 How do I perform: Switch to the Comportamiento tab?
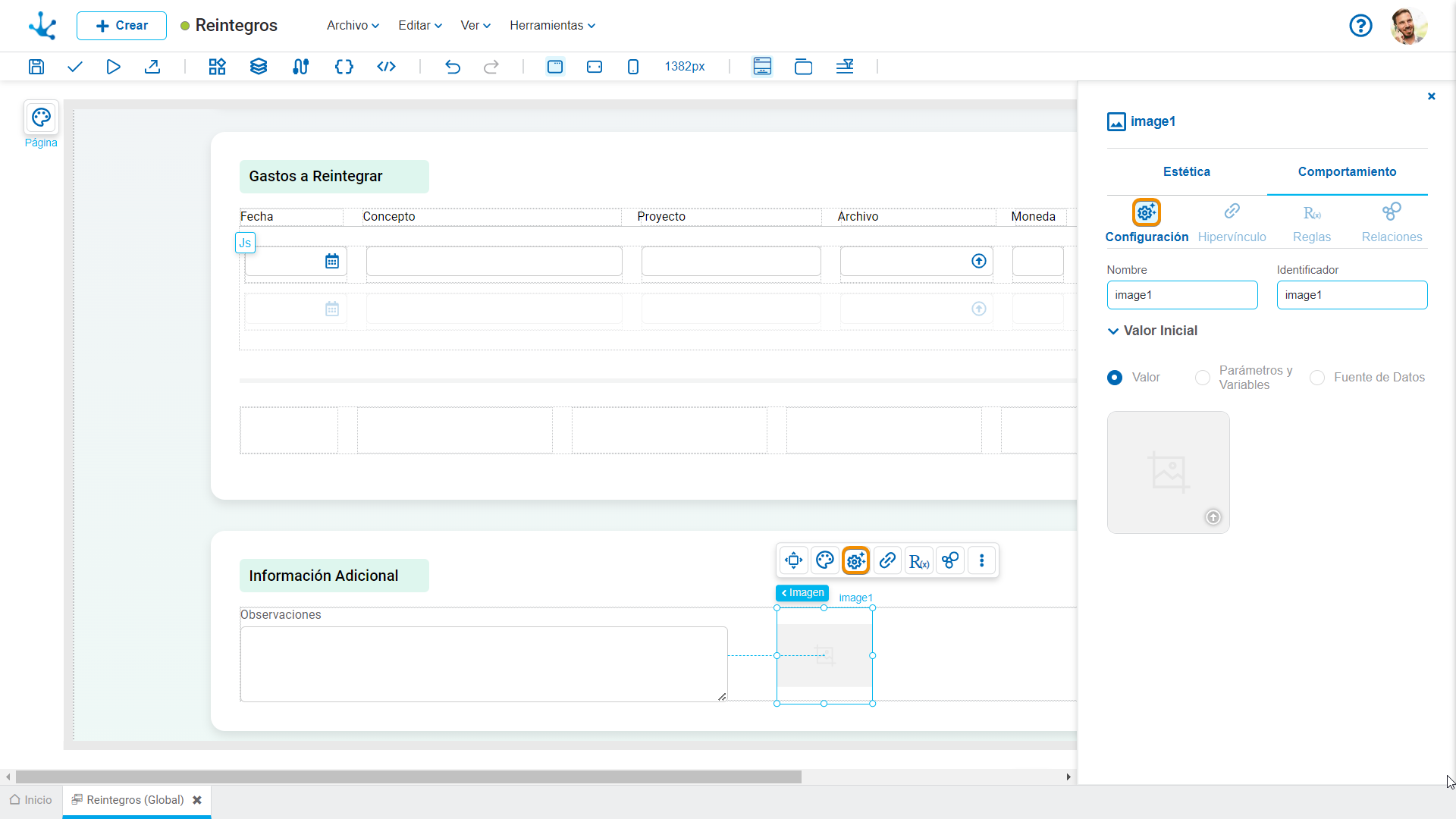(1347, 172)
